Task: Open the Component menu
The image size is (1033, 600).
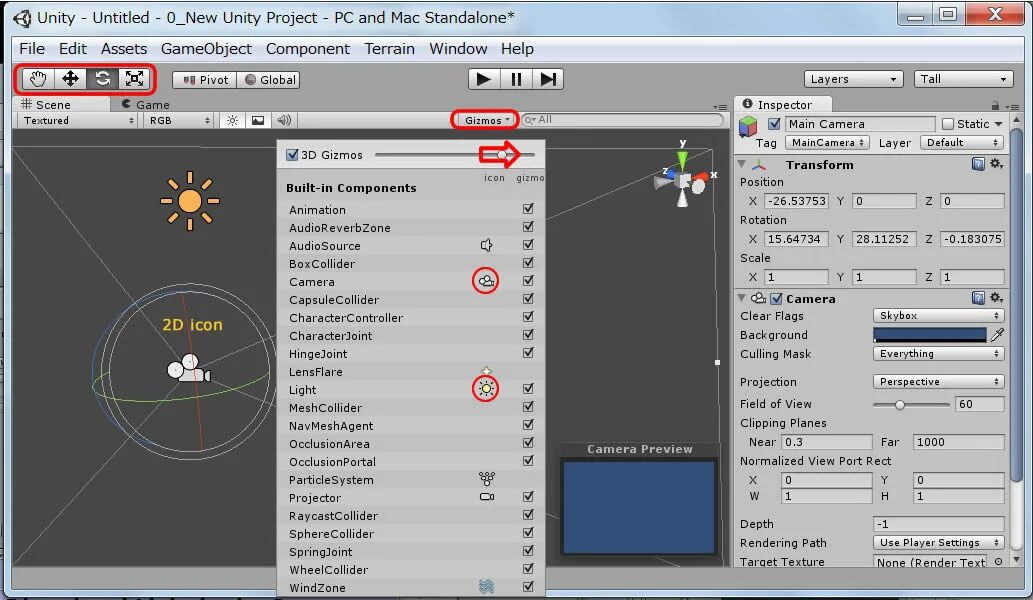Action: (308, 49)
